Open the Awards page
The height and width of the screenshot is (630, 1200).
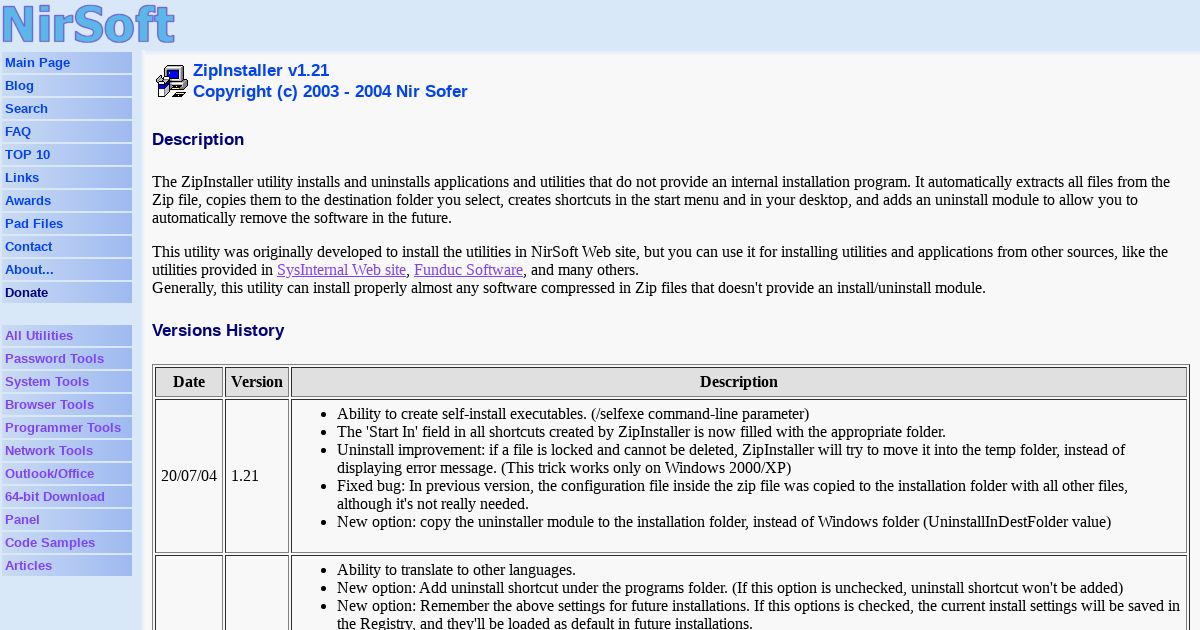coord(67,201)
